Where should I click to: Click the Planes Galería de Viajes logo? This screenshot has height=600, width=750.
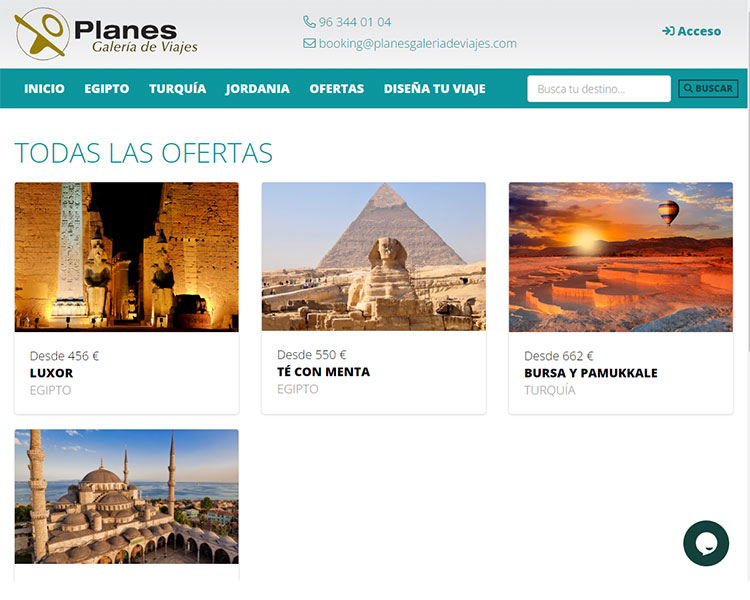point(106,33)
